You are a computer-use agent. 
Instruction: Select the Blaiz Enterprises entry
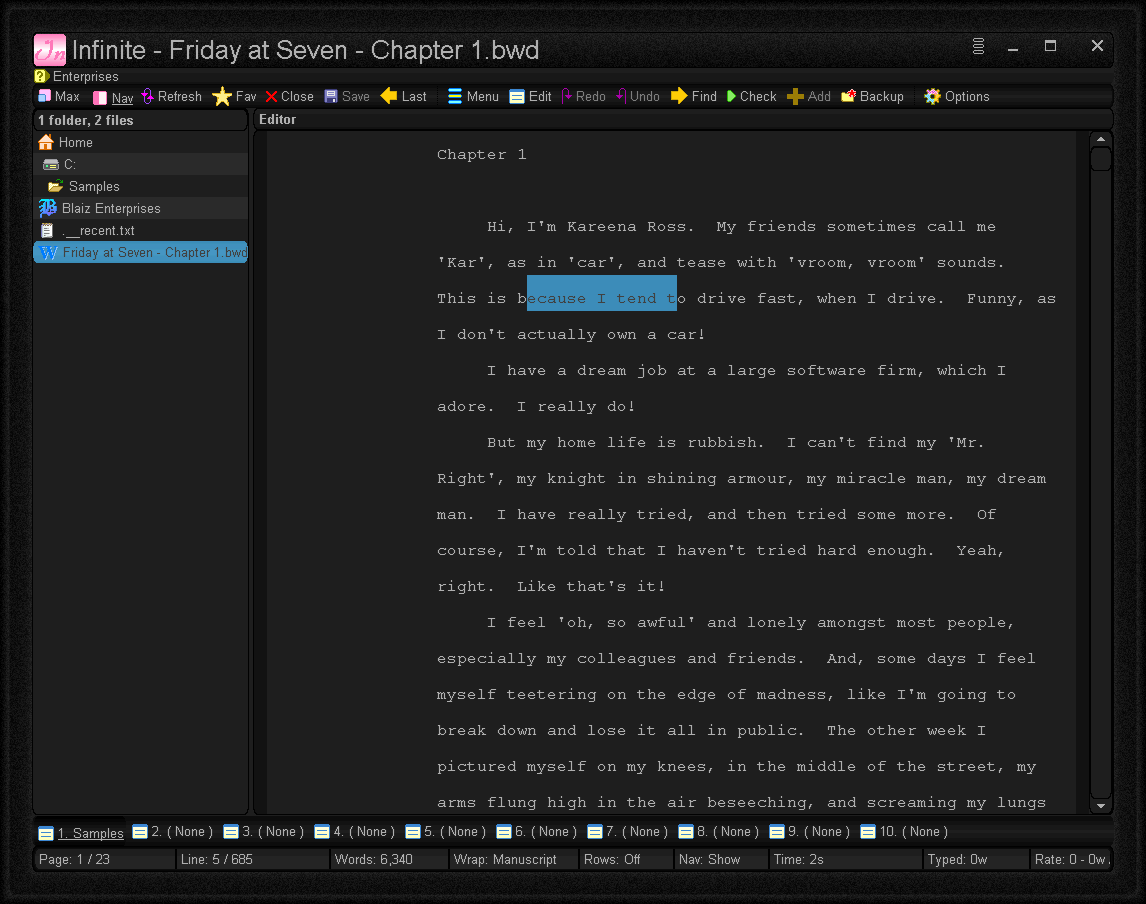pyautogui.click(x=141, y=208)
